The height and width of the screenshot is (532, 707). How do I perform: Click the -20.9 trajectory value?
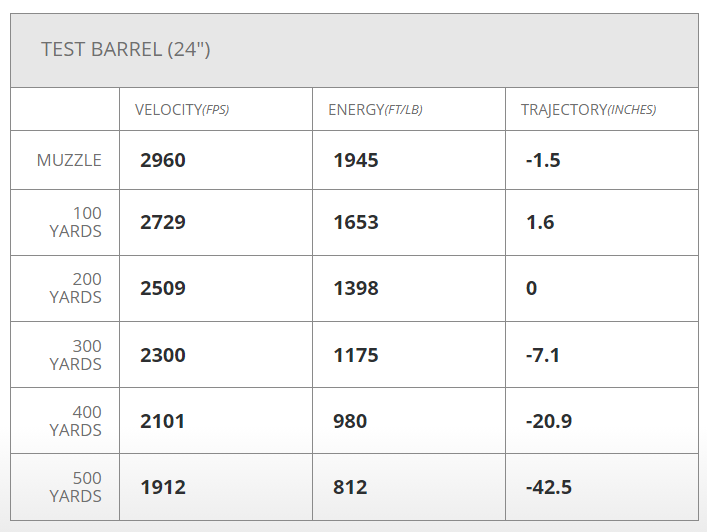pos(549,421)
